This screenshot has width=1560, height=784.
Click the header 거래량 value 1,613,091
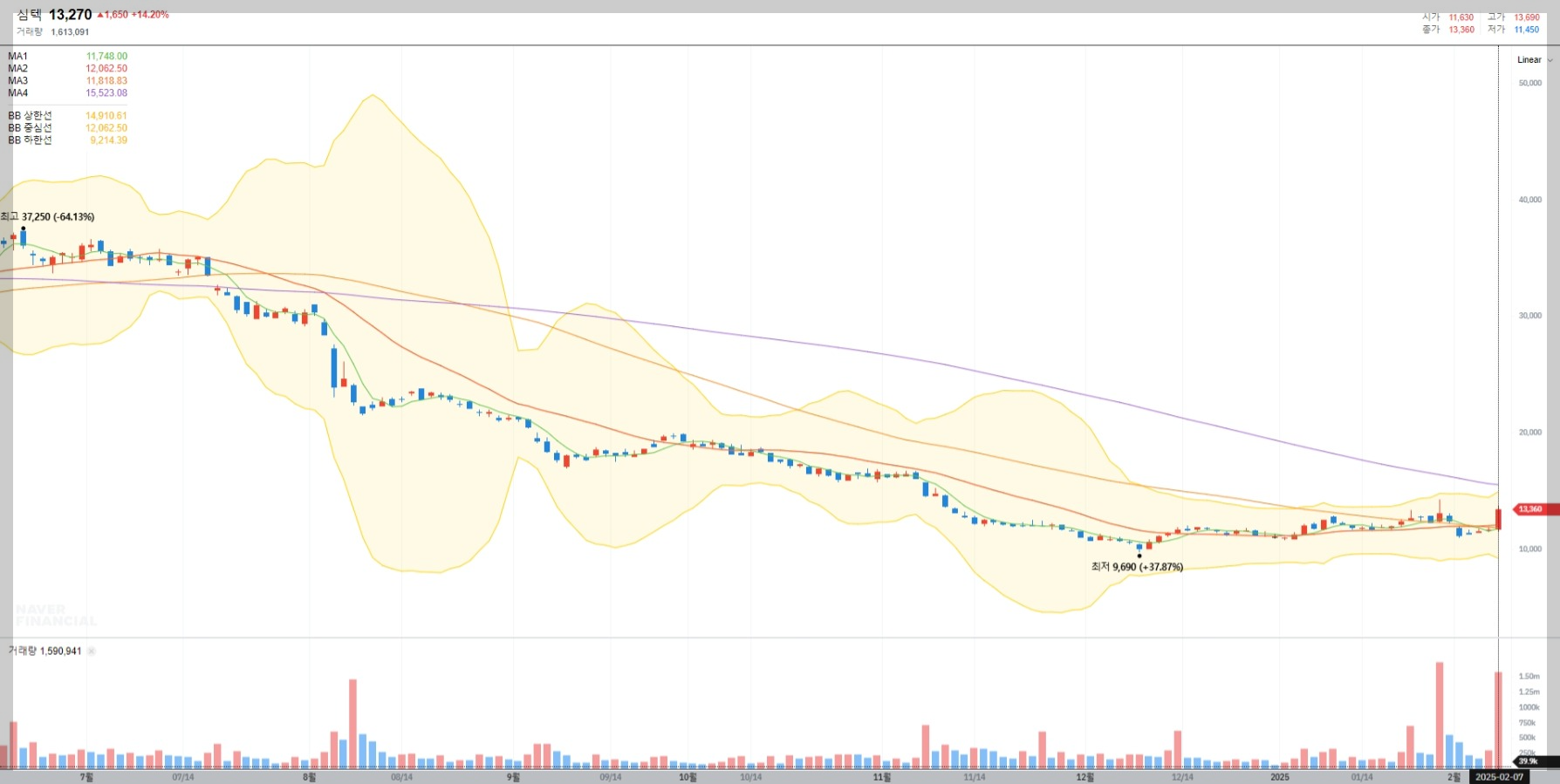[x=70, y=32]
